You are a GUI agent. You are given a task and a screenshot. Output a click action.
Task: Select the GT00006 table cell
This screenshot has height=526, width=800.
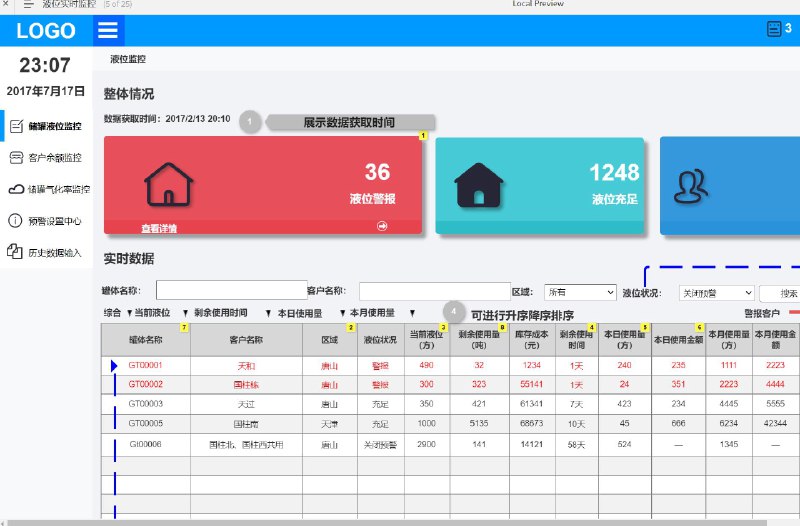(x=145, y=444)
